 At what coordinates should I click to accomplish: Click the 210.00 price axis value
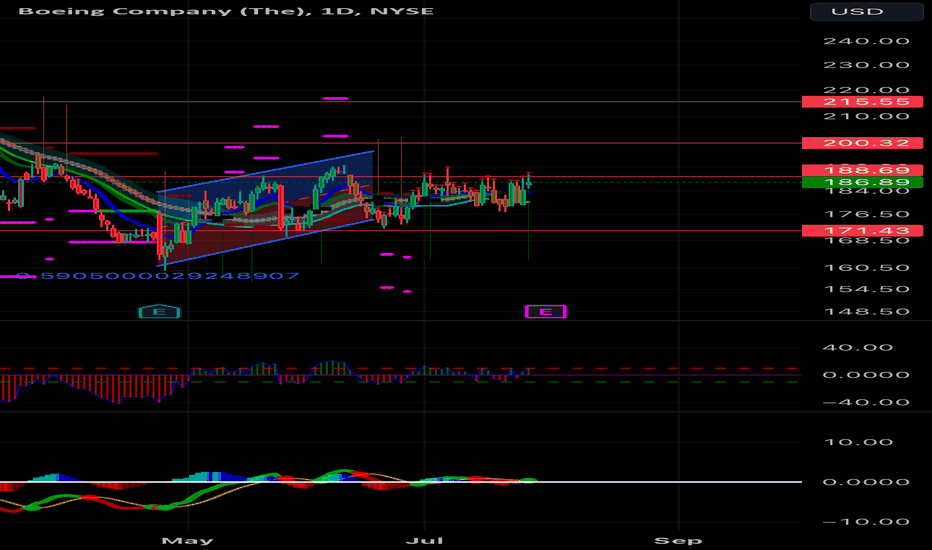tap(866, 116)
